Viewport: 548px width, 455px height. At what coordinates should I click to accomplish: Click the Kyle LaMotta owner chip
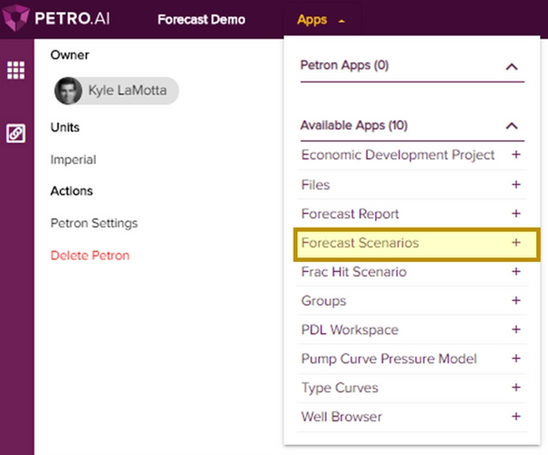point(116,91)
